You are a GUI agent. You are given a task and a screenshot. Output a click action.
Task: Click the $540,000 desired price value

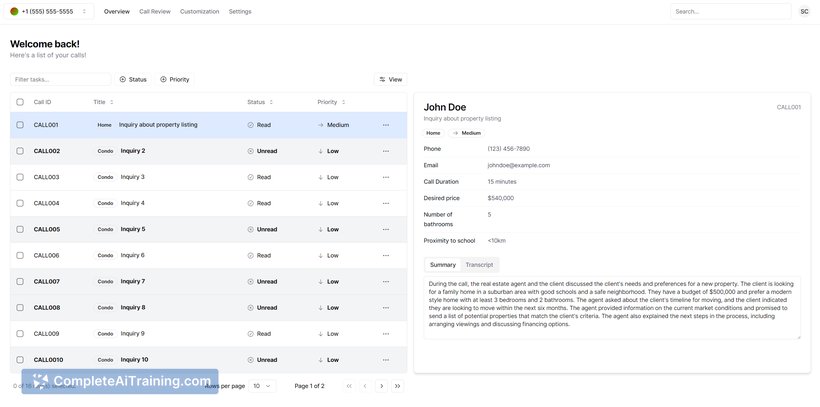(501, 198)
